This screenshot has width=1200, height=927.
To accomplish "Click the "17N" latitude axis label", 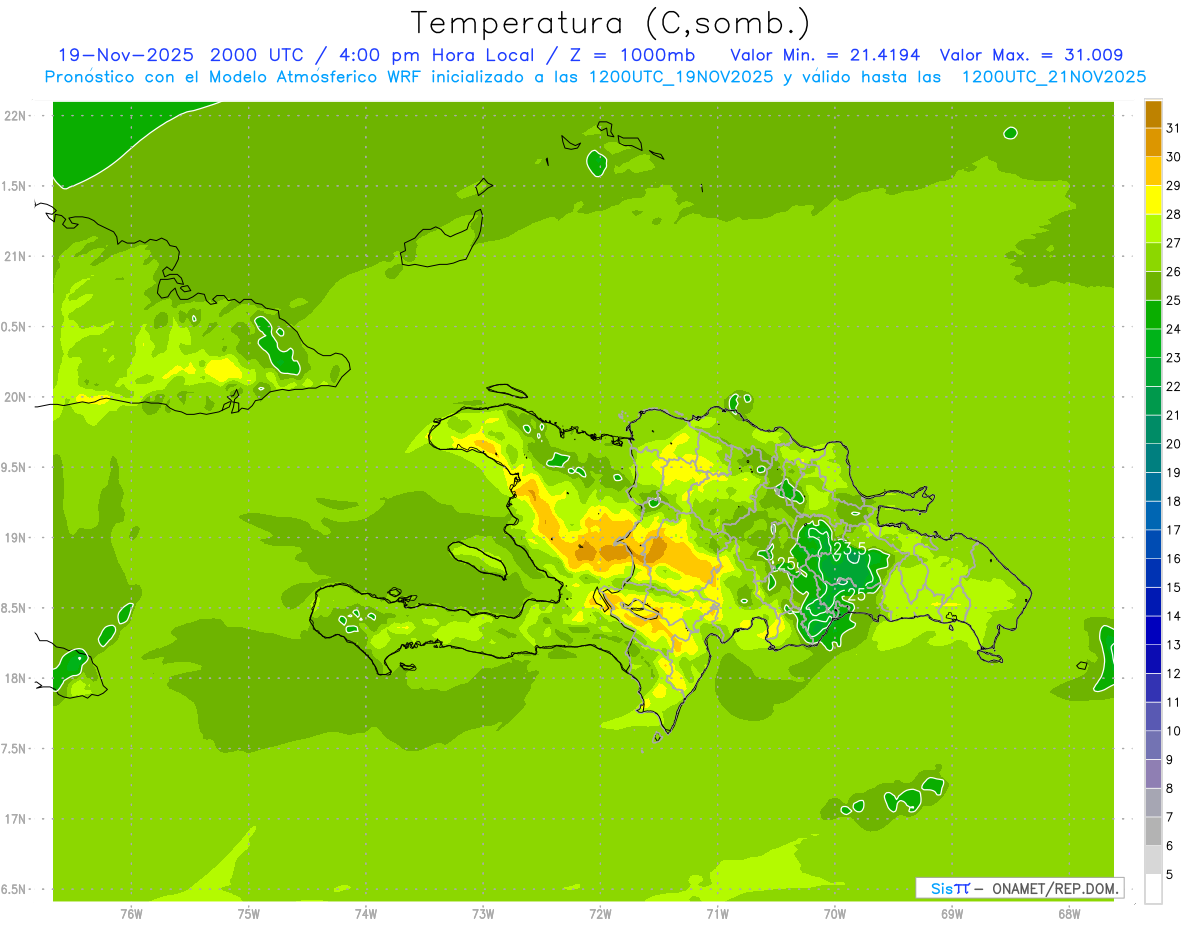I will coord(15,819).
